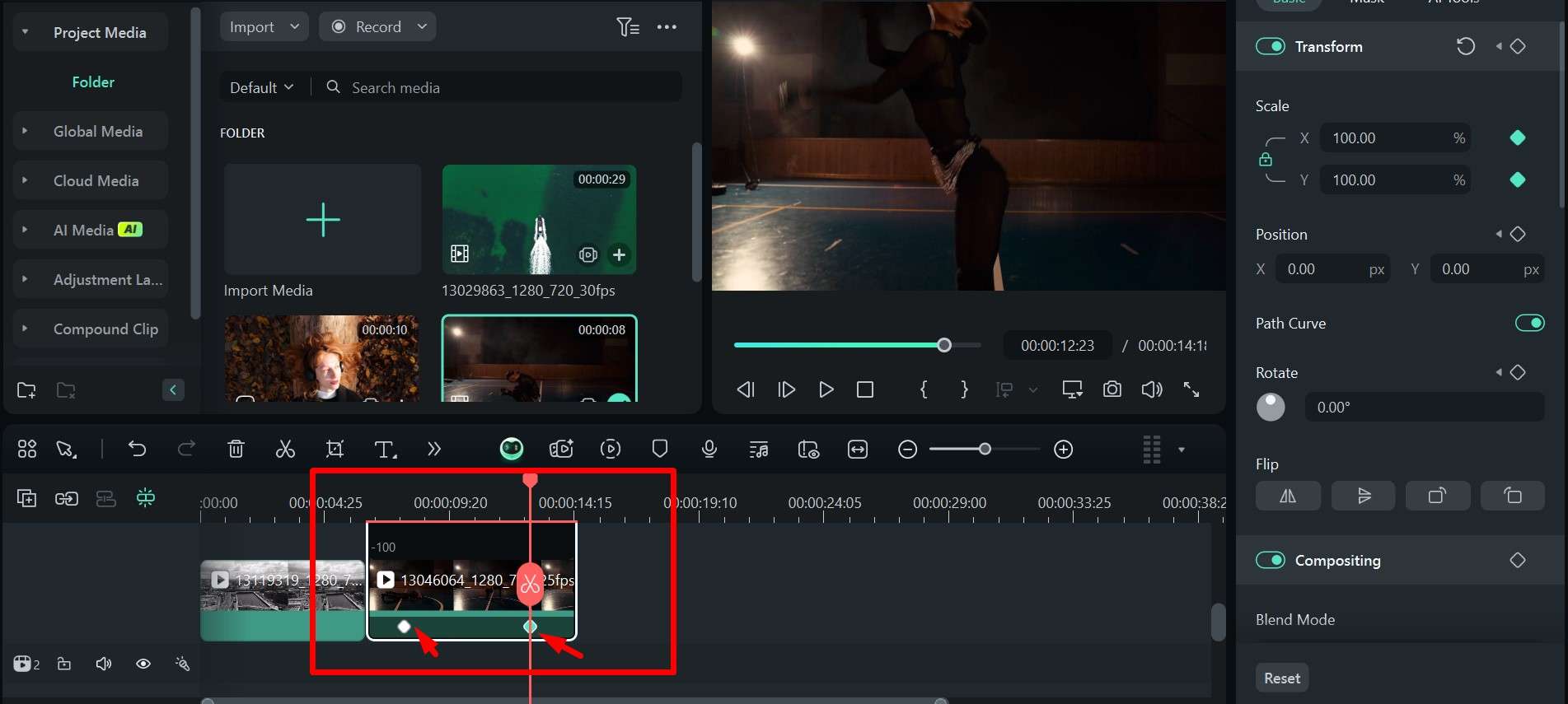Start voiceover recording with microphone icon
Image resolution: width=1568 pixels, height=704 pixels.
[709, 449]
